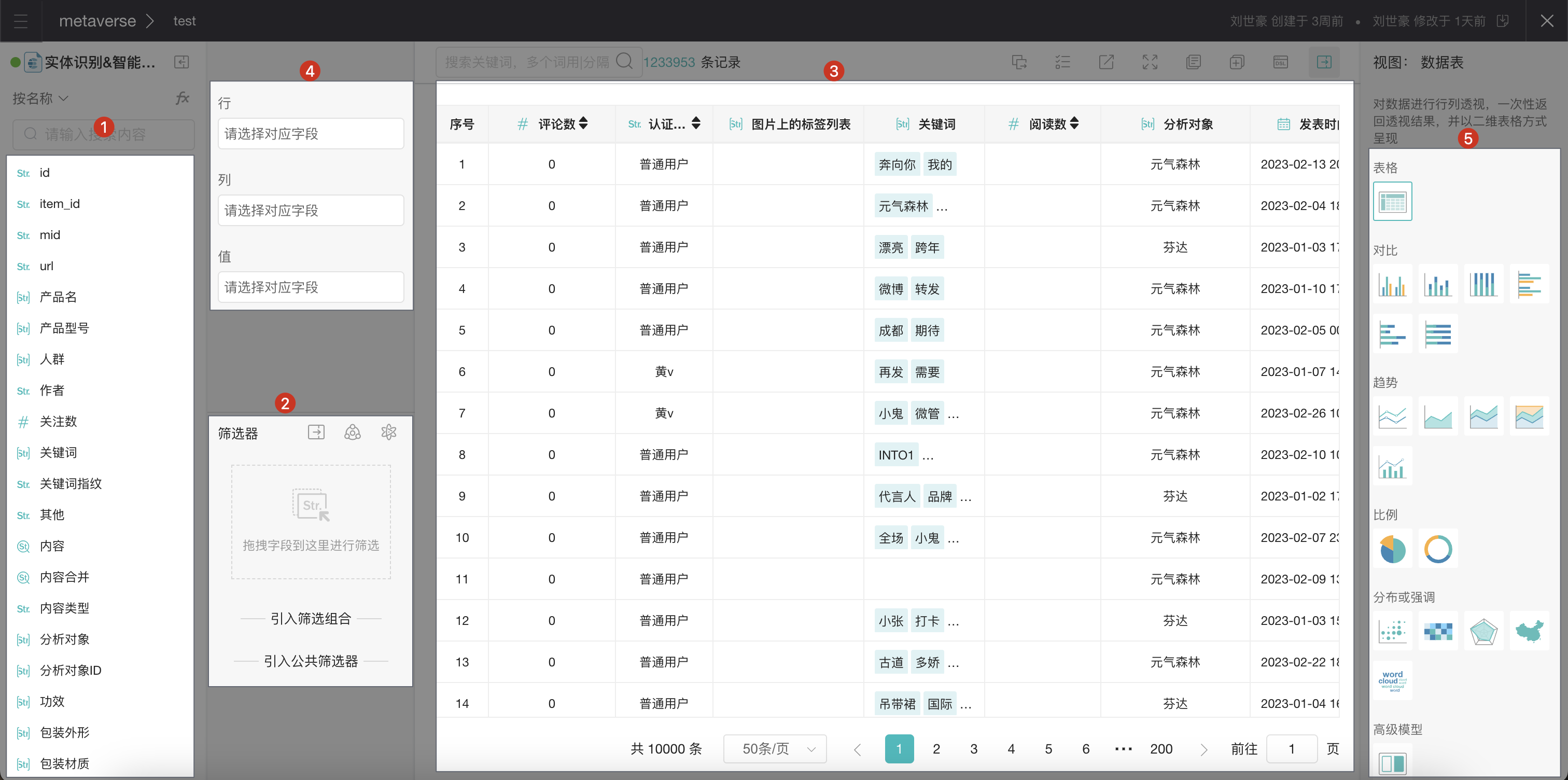The width and height of the screenshot is (1568, 780).
Task: Expand the table to fullscreen
Action: click(1150, 62)
